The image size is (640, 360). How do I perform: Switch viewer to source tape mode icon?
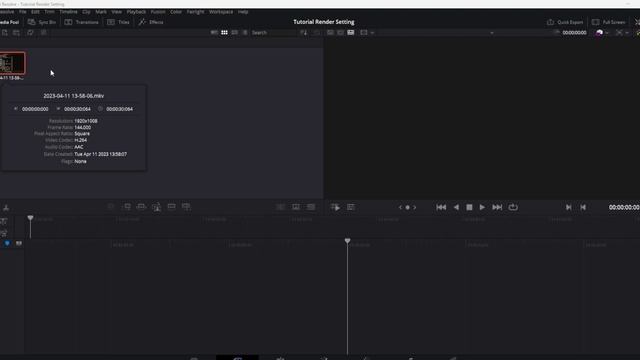(340, 32)
